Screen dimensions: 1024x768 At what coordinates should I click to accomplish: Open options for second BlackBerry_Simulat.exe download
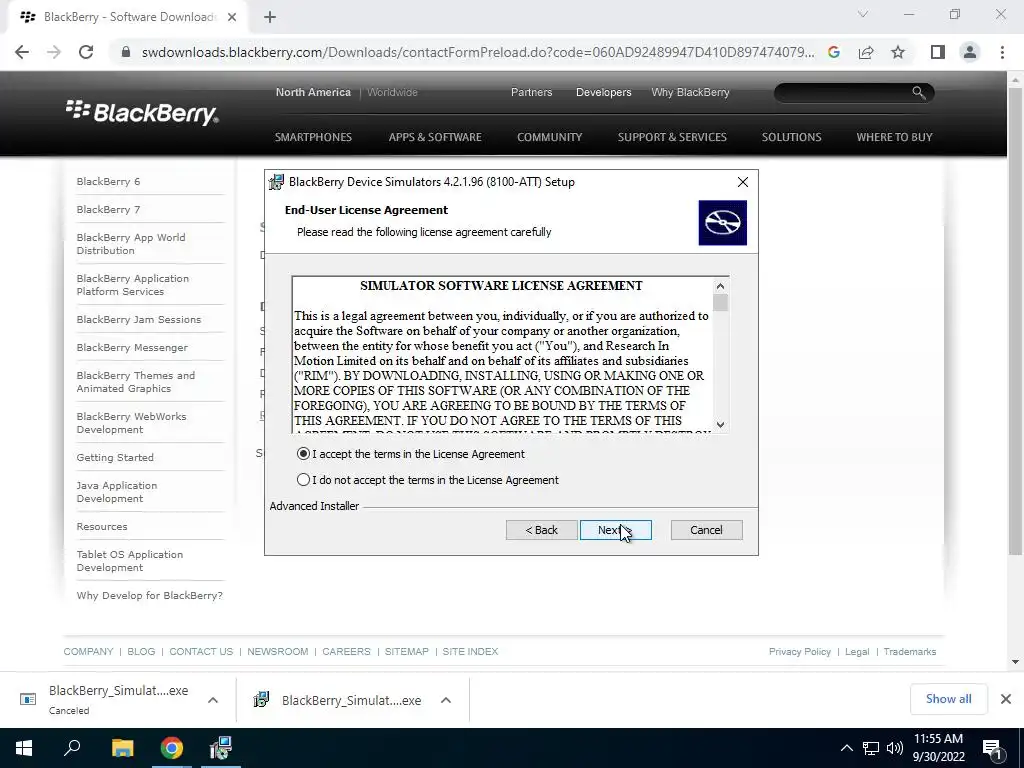pyautogui.click(x=446, y=700)
